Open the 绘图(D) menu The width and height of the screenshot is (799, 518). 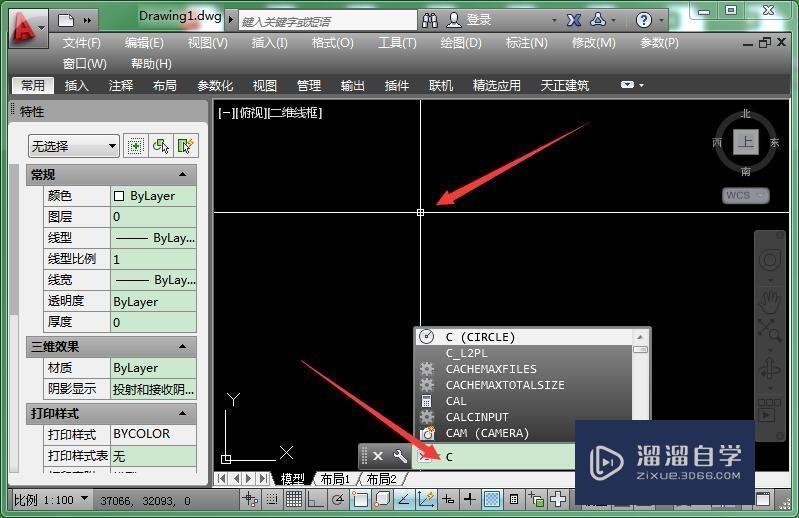(x=461, y=43)
